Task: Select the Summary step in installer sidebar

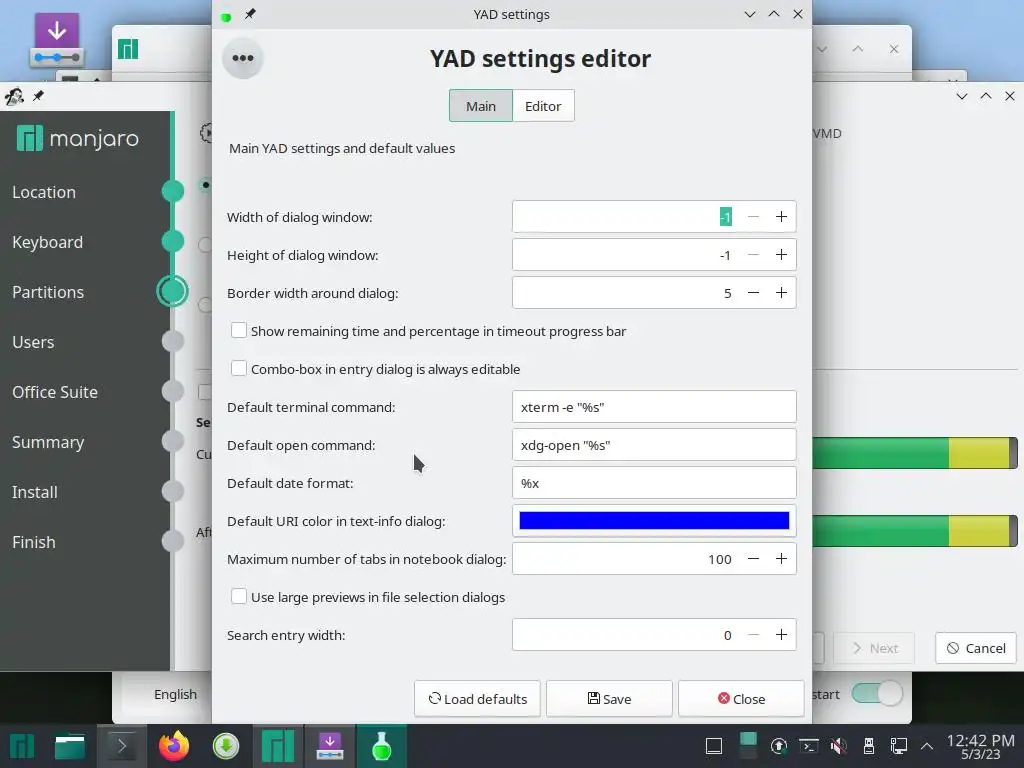Action: pos(48,442)
